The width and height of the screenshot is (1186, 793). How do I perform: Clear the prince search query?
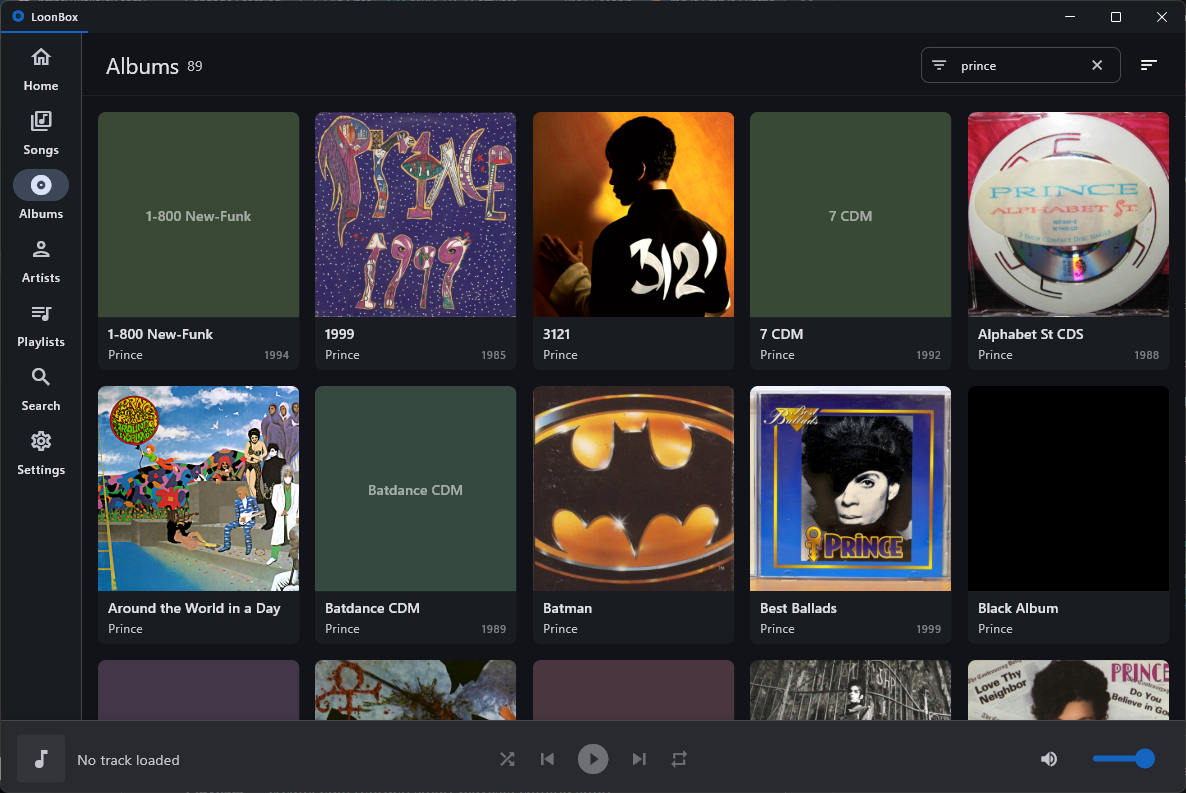[x=1097, y=65]
